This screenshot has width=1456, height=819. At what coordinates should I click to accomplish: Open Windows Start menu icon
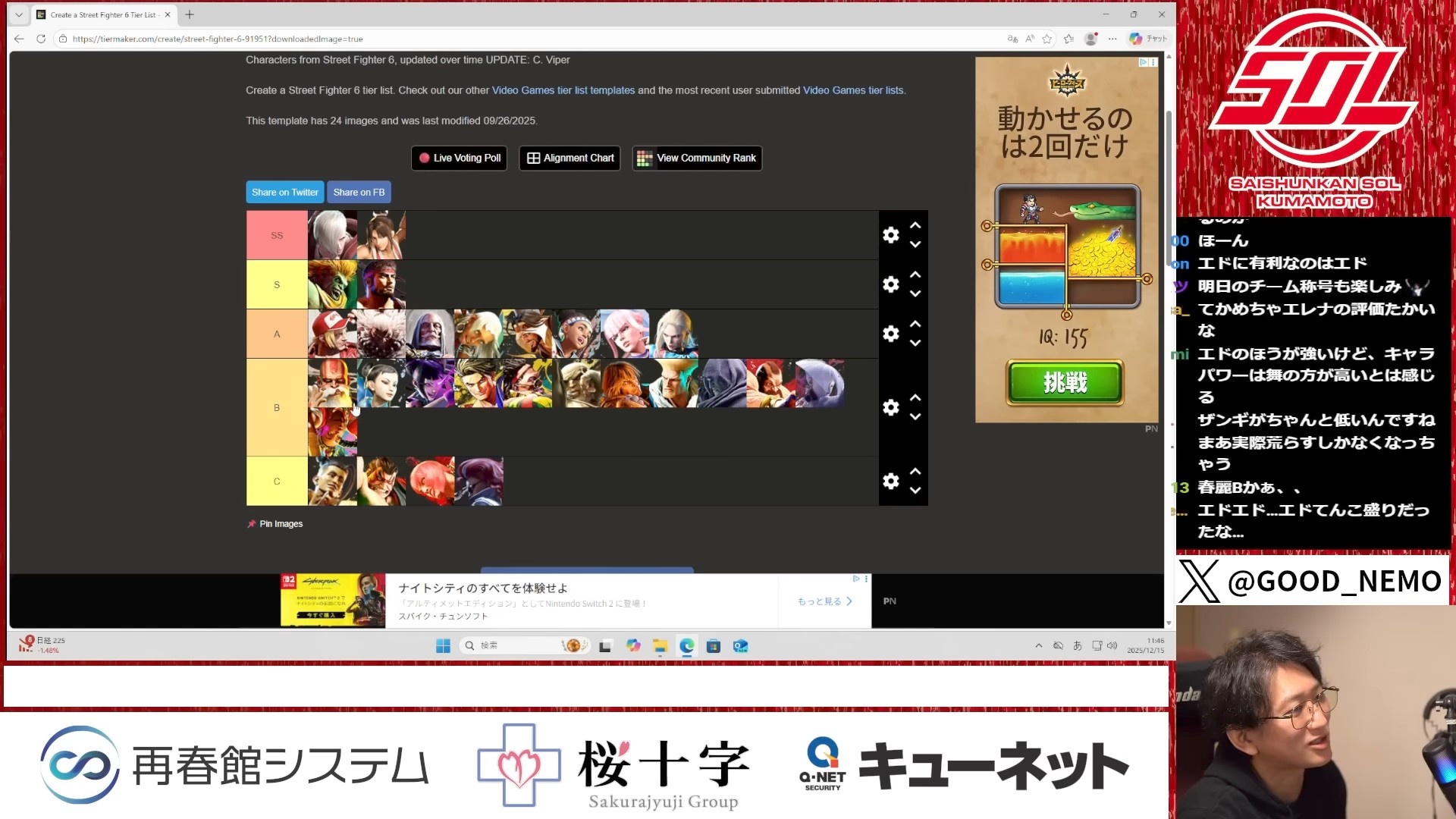pyautogui.click(x=443, y=645)
